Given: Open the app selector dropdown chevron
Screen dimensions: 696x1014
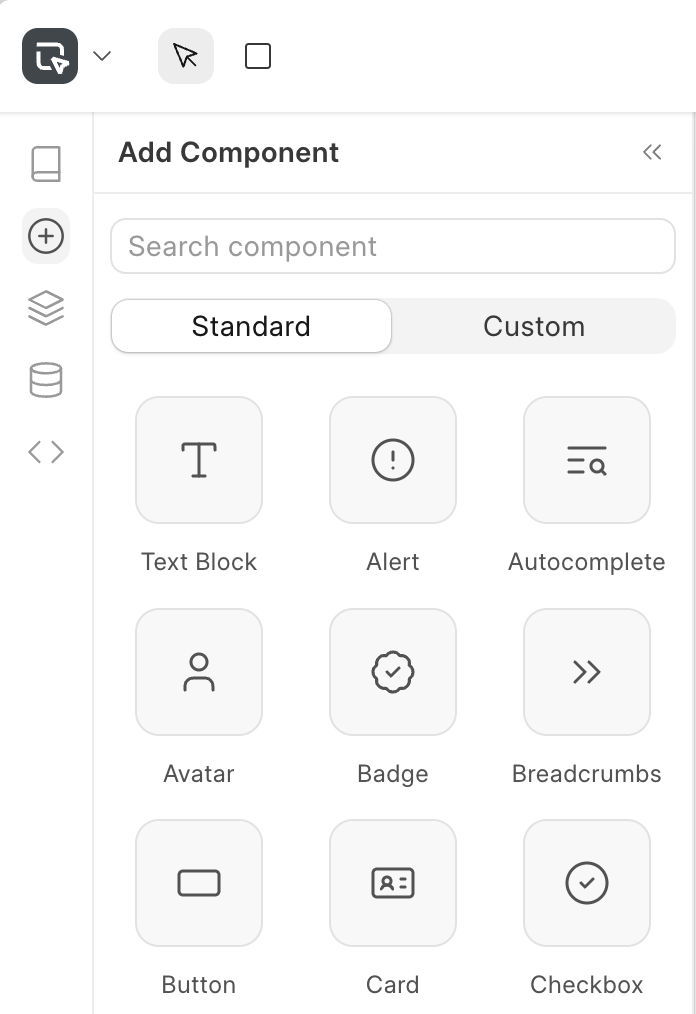Looking at the screenshot, I should pyautogui.click(x=101, y=56).
